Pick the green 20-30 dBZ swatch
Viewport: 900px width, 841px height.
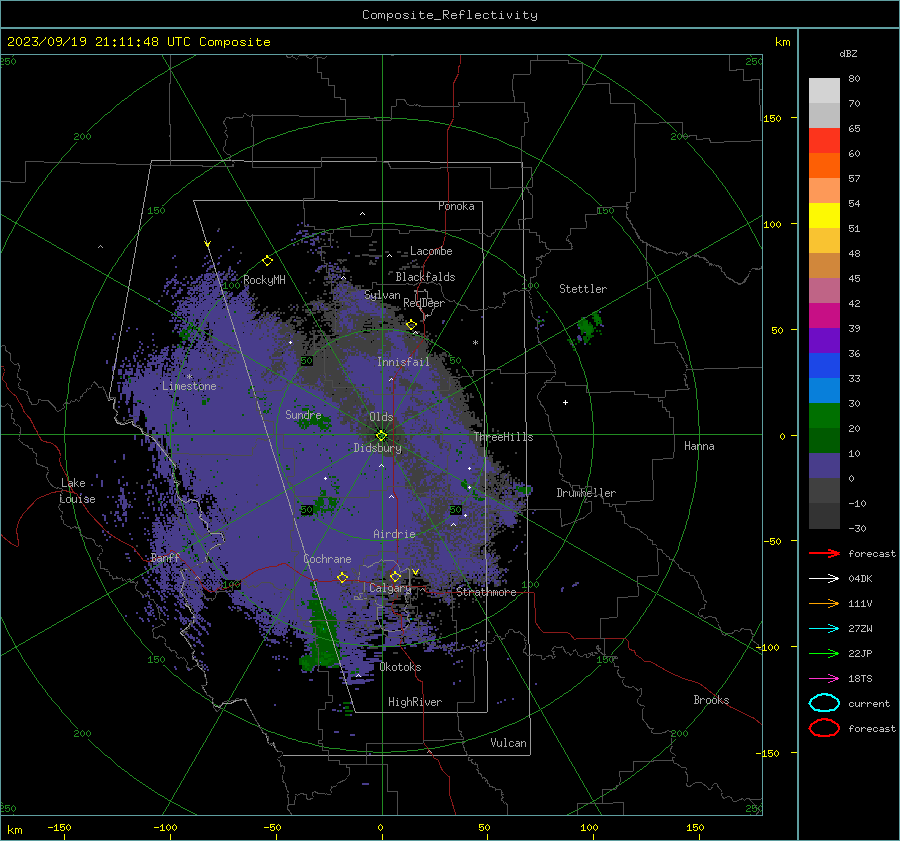[824, 416]
